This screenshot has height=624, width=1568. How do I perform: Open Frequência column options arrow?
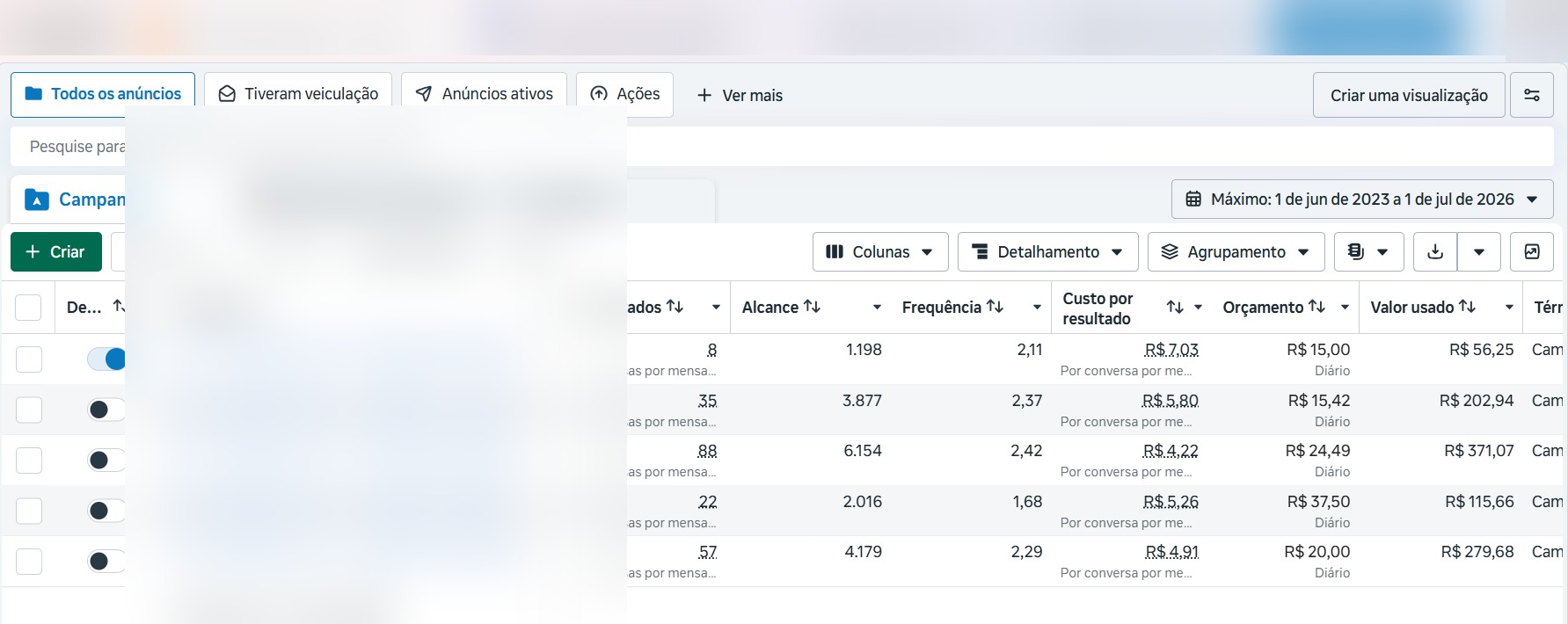(x=1037, y=307)
